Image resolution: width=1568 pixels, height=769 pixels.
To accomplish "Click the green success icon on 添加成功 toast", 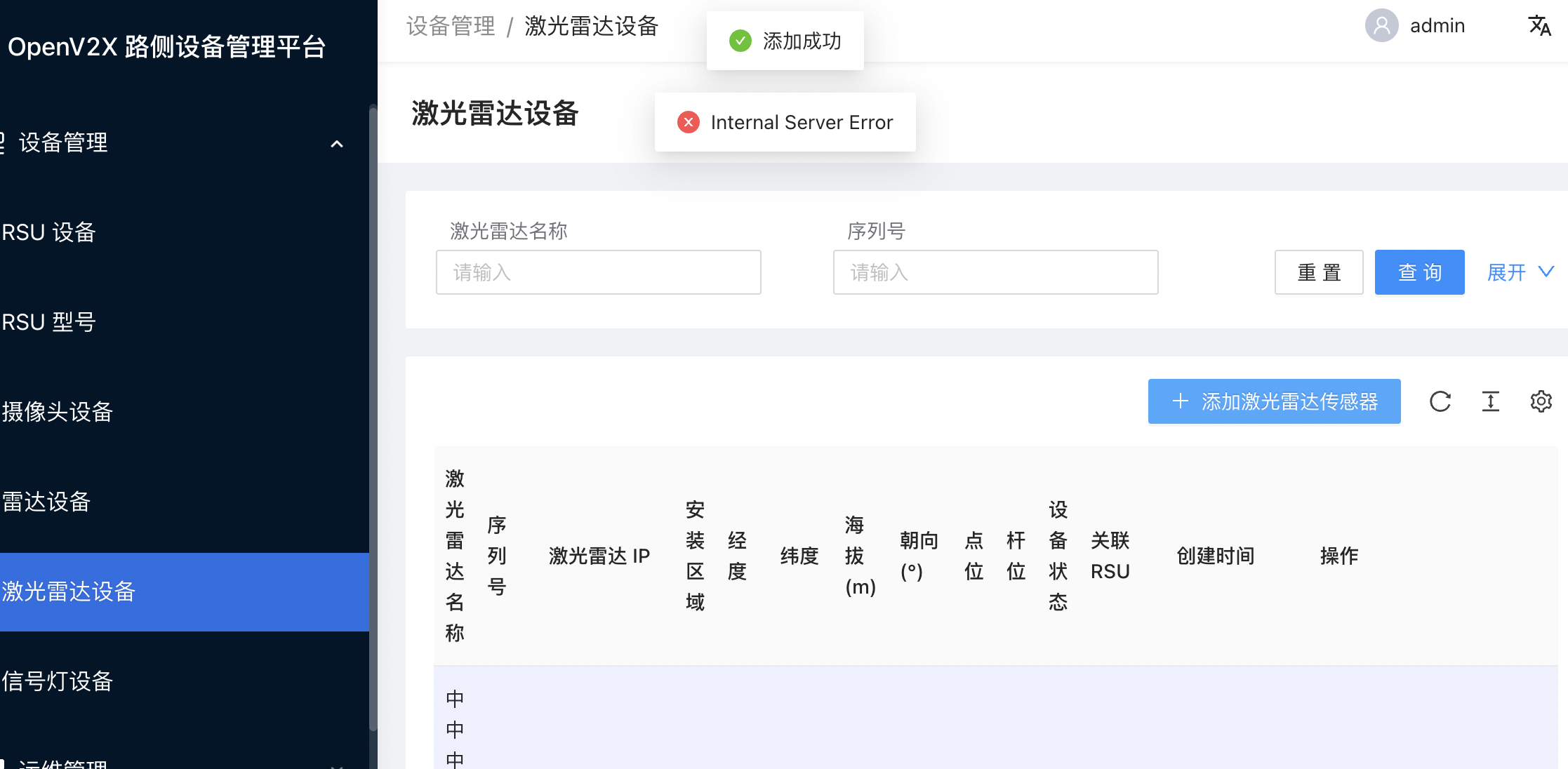I will 741,41.
